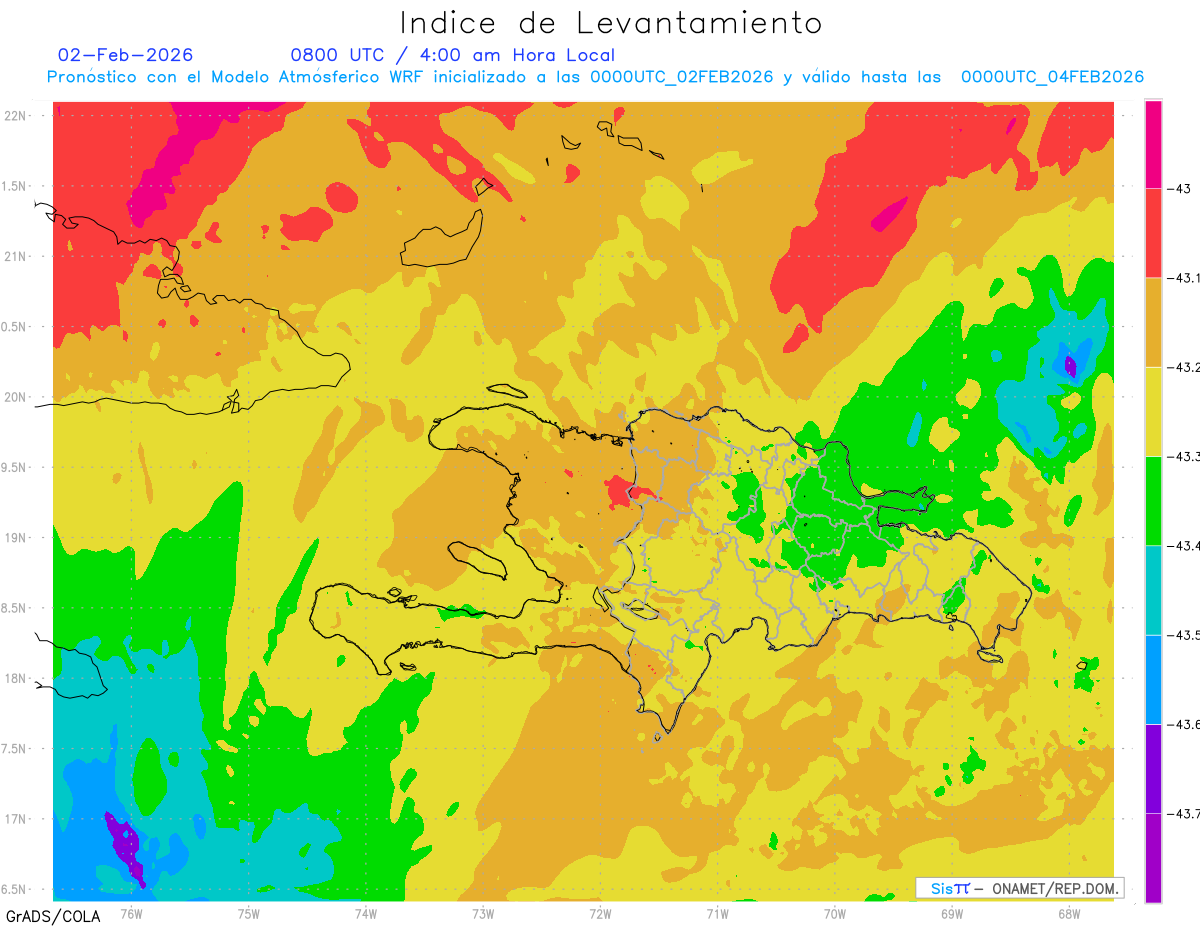1200x927 pixels.
Task: Click legend value "-43"
Action: point(1180,189)
